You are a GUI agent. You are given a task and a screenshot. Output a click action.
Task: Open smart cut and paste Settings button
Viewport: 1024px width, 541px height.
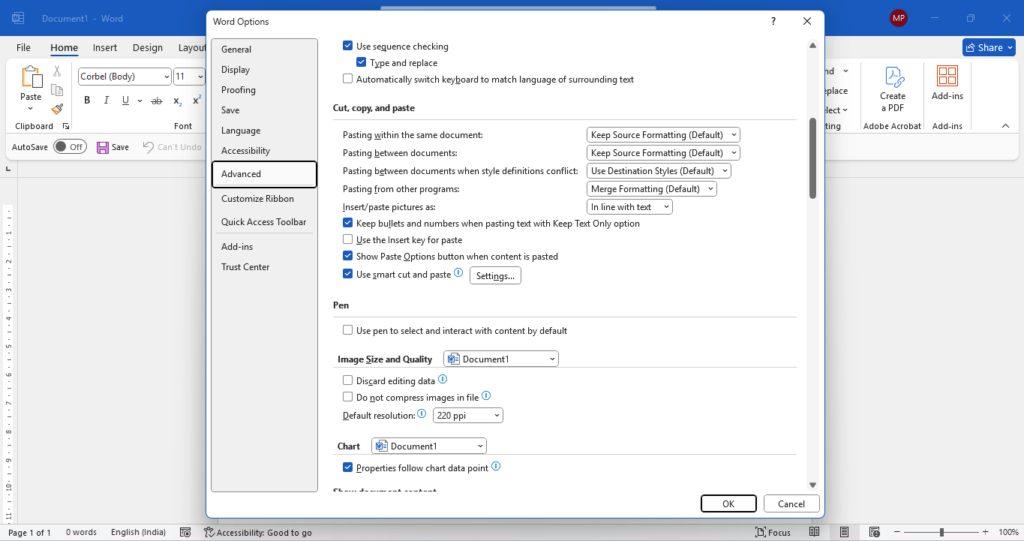pyautogui.click(x=495, y=276)
